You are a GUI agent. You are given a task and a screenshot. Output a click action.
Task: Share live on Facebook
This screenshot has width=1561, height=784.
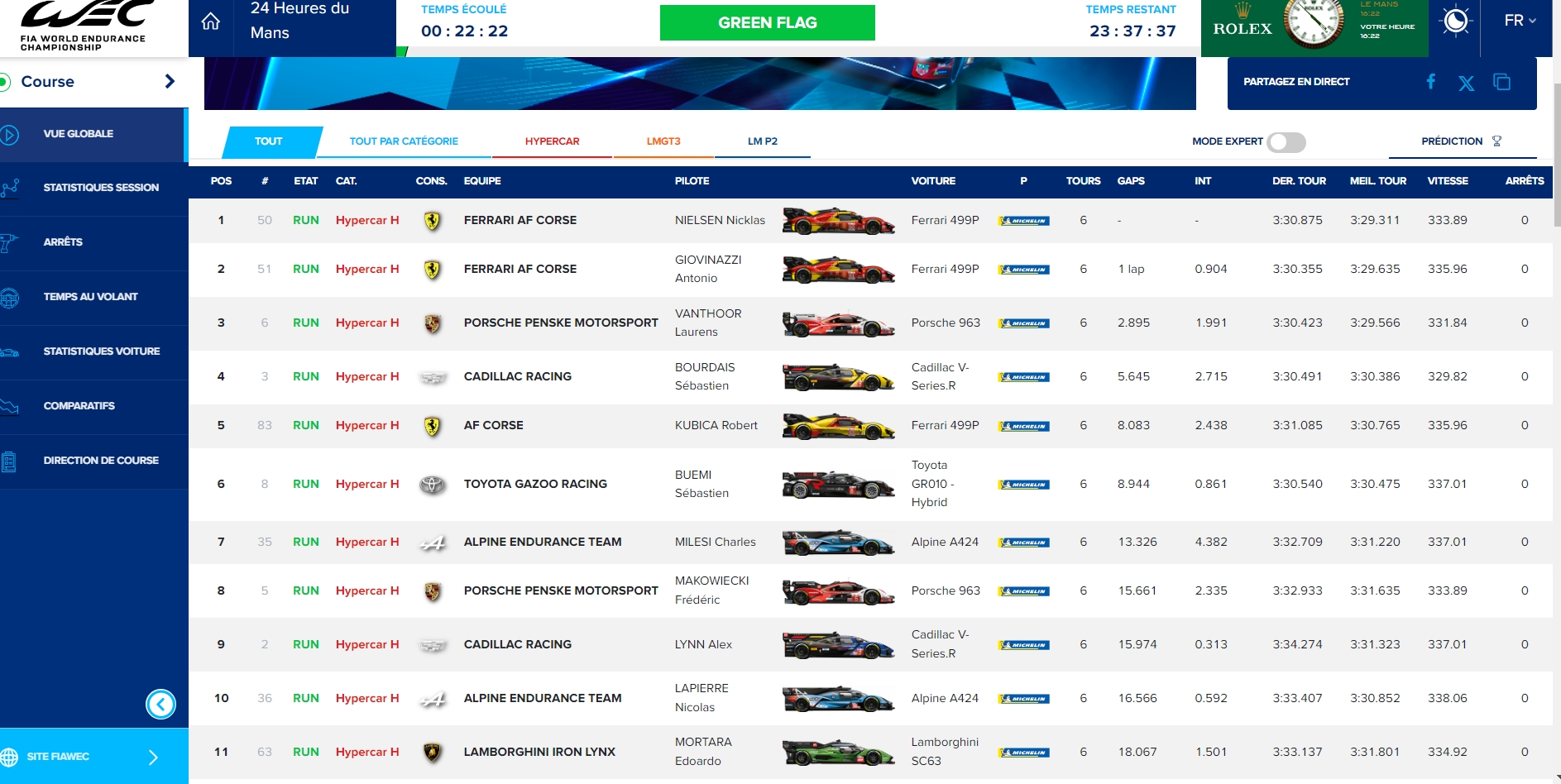[1430, 82]
